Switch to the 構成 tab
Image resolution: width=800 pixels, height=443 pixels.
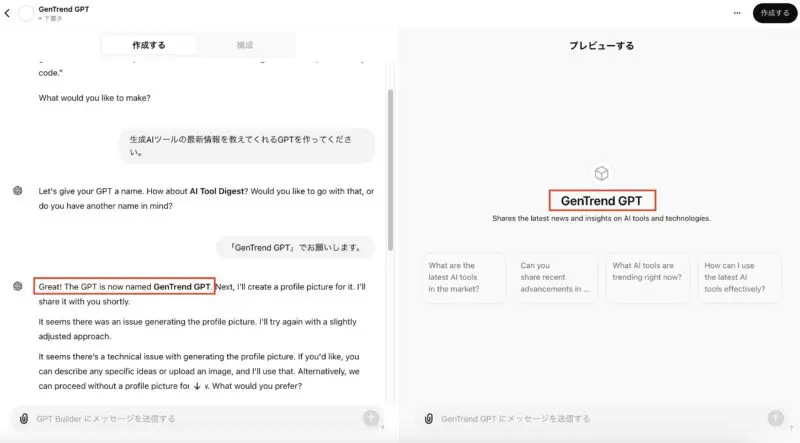tap(245, 45)
